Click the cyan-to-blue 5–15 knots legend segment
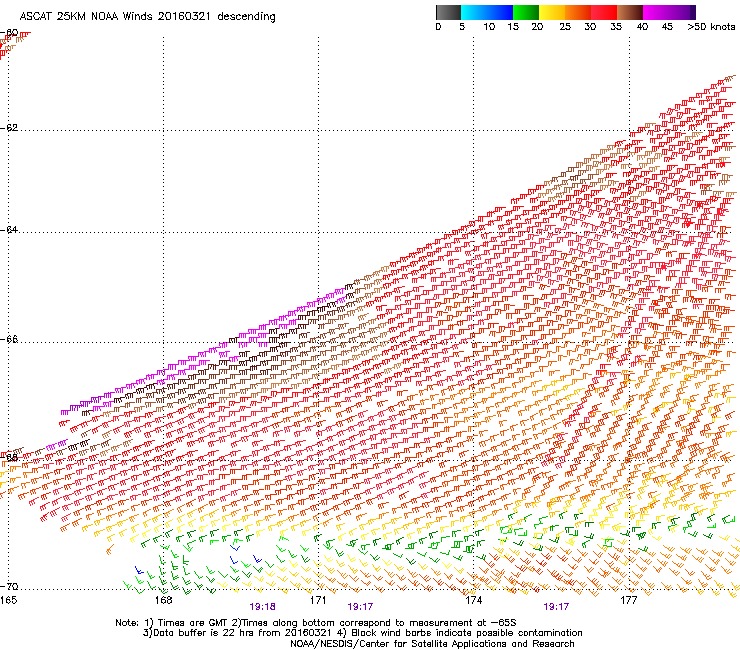Screen dimensions: 740x650 (x=487, y=12)
